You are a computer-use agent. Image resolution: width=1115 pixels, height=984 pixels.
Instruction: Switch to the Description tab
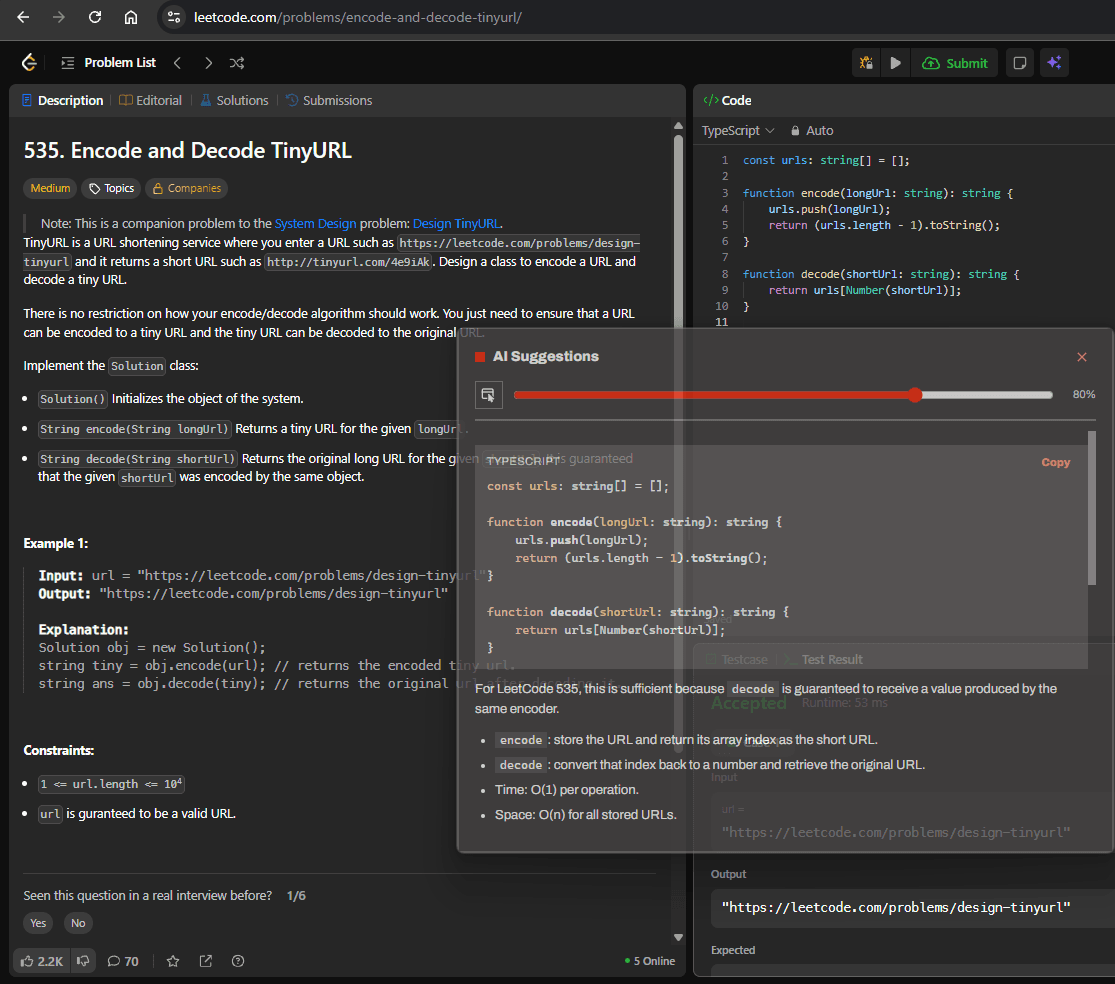click(x=63, y=100)
